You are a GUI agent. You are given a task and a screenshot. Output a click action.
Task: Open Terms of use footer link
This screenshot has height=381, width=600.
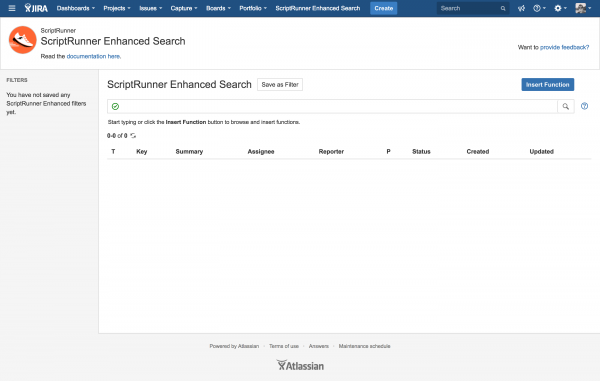(284, 346)
